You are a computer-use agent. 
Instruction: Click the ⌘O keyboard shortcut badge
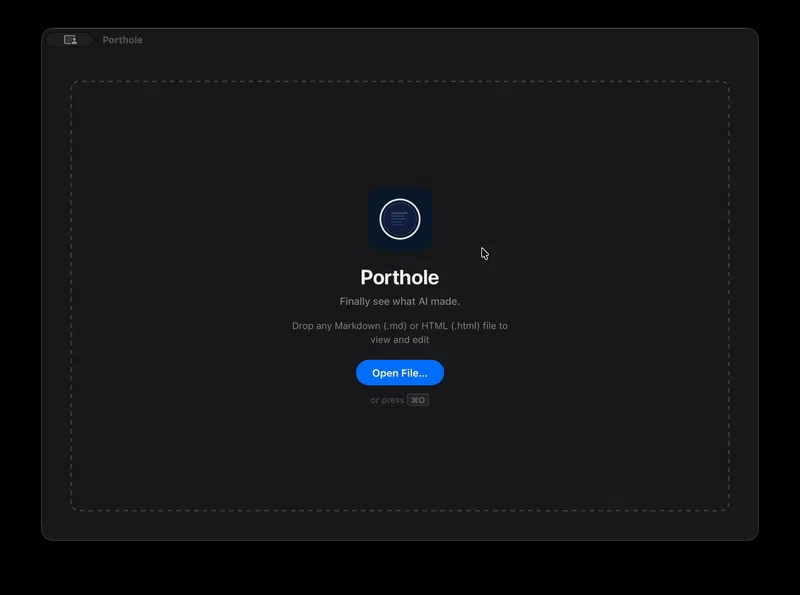click(x=418, y=400)
